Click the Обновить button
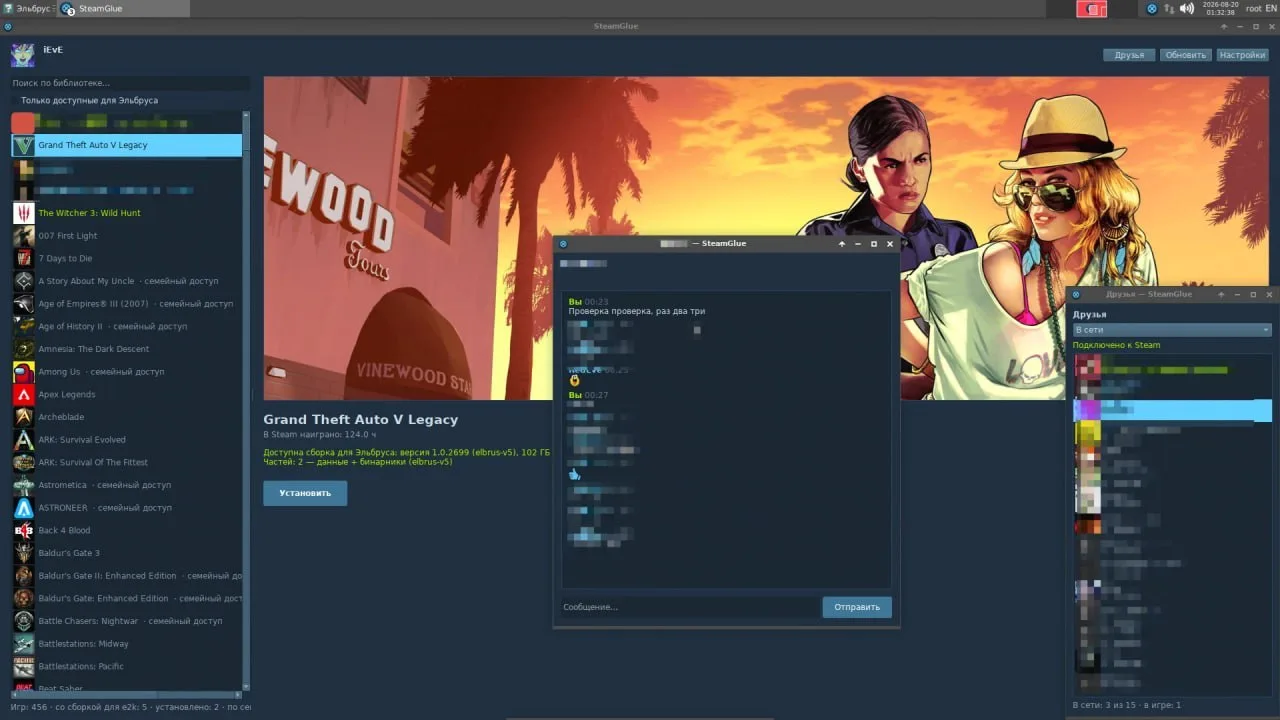 pyautogui.click(x=1186, y=55)
